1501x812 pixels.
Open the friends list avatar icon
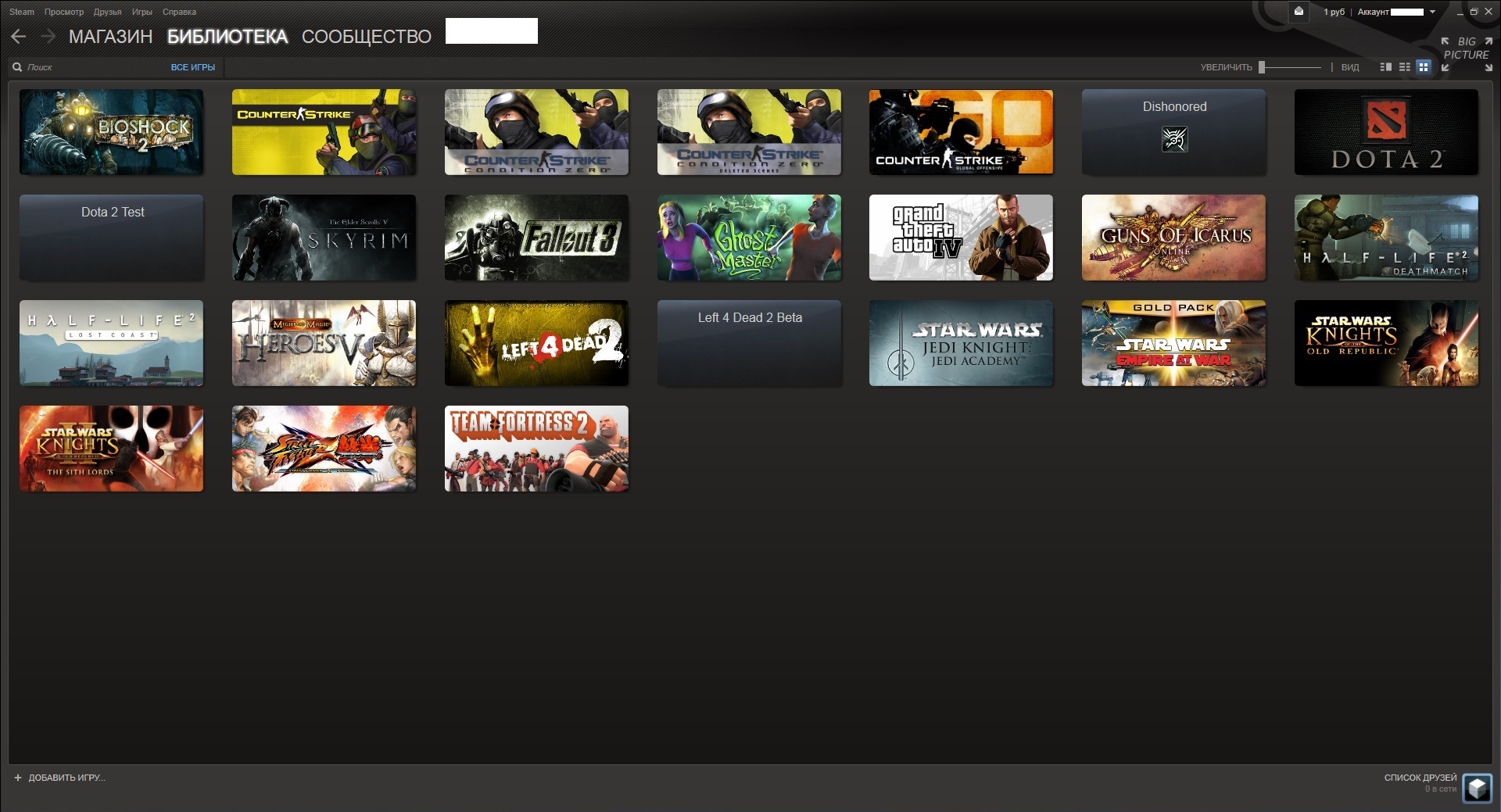pos(1477,787)
